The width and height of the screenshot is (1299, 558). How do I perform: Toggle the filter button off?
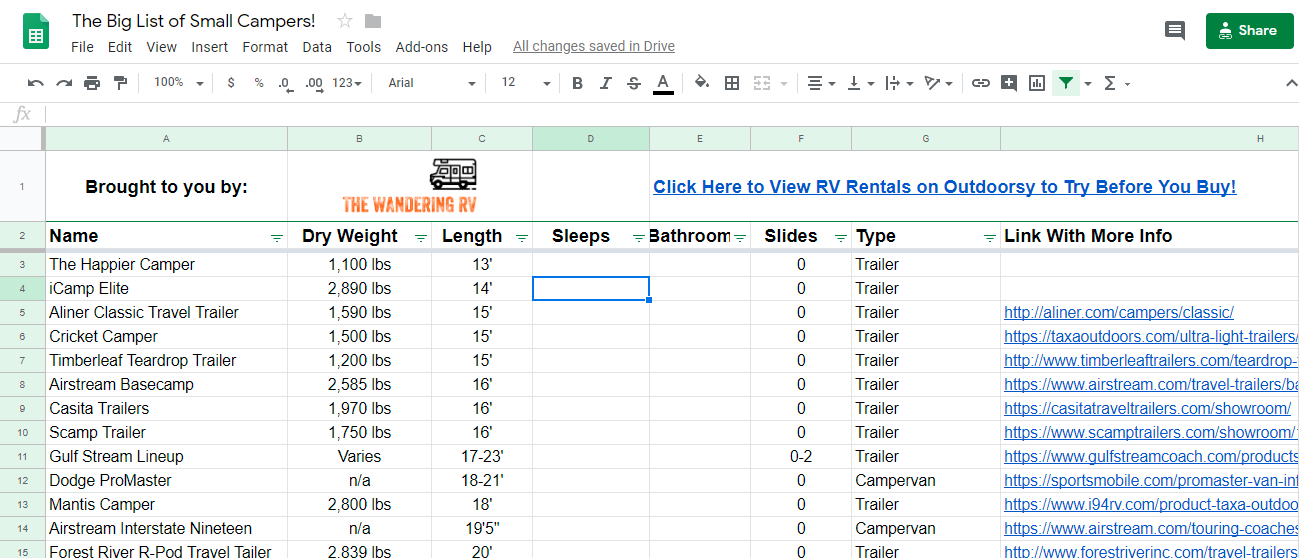[1066, 83]
